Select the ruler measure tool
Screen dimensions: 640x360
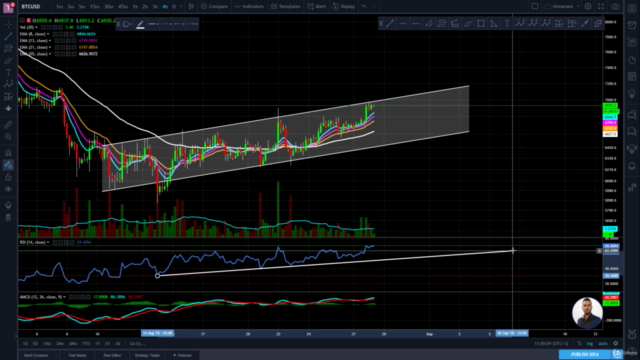(8, 124)
